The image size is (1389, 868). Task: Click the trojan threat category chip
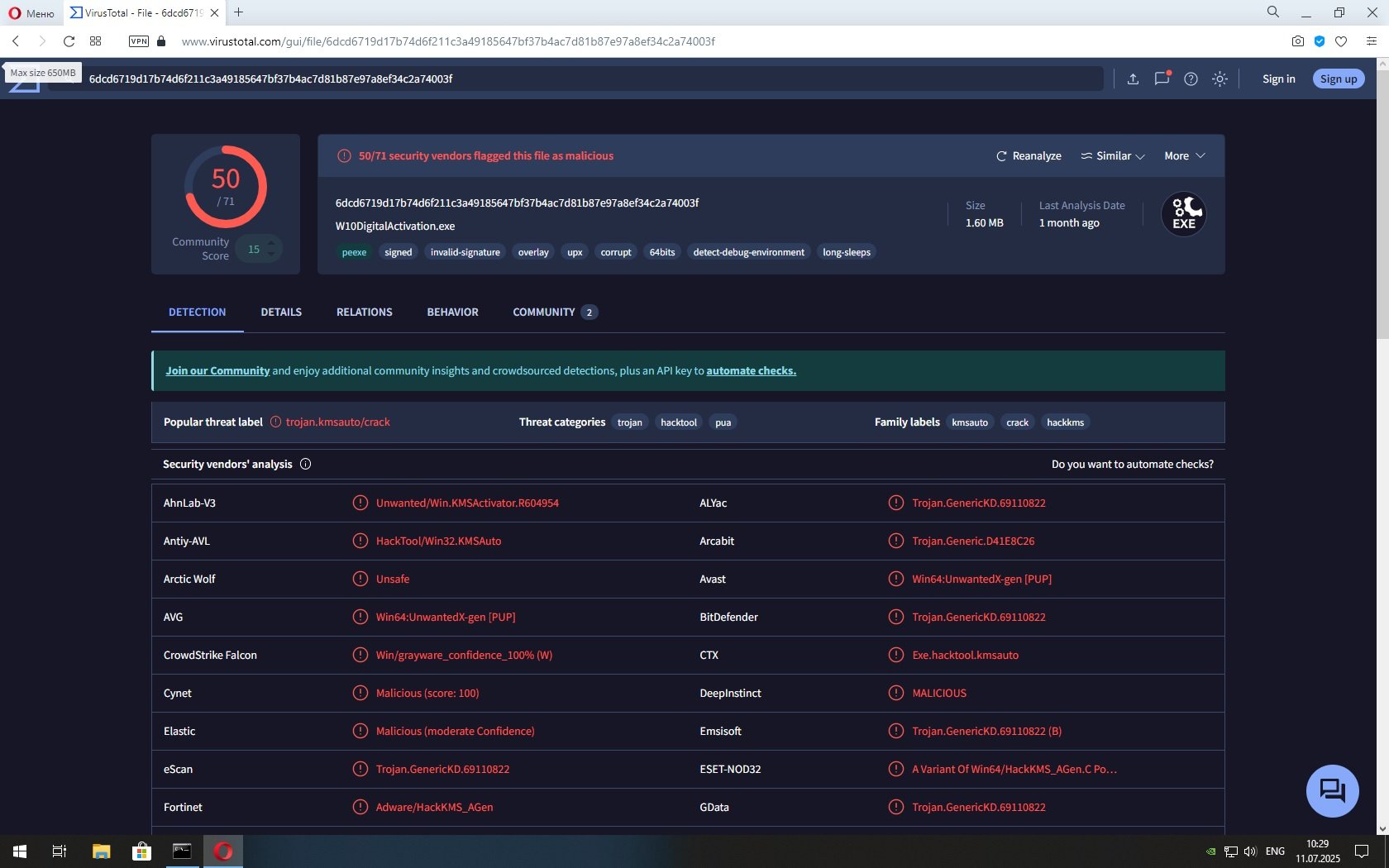pos(630,422)
